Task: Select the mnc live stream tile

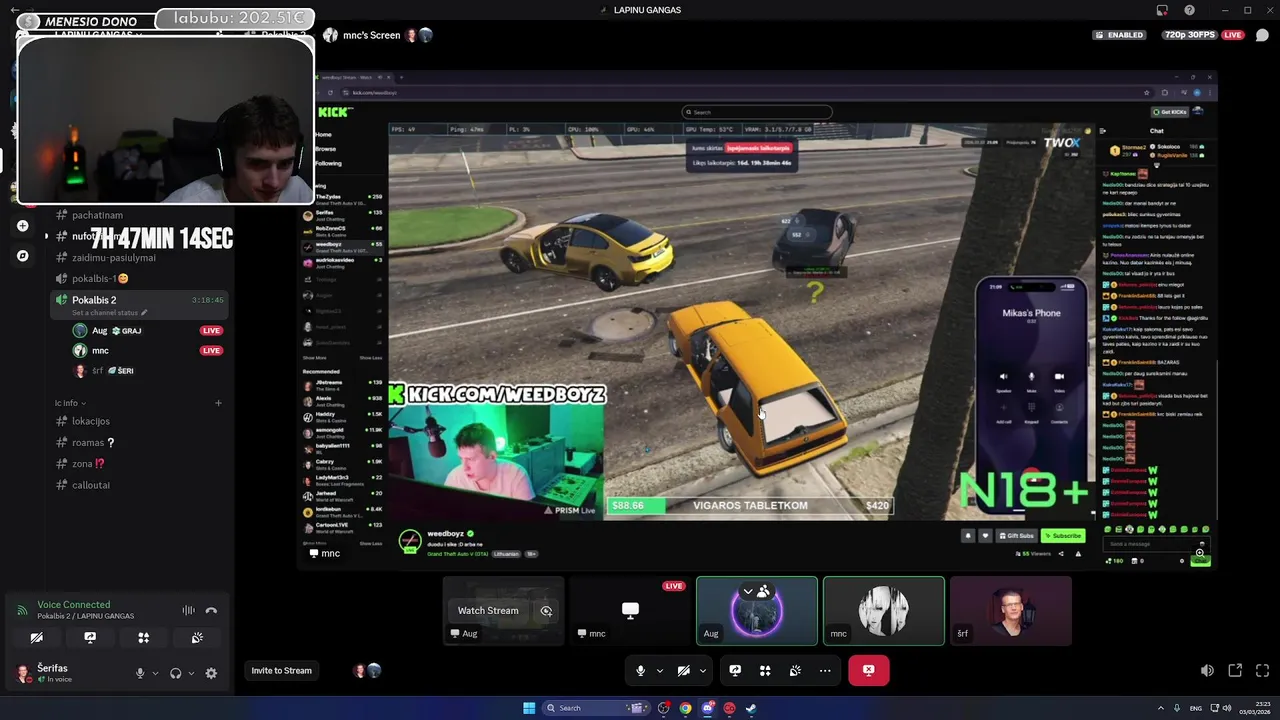Action: [630, 610]
